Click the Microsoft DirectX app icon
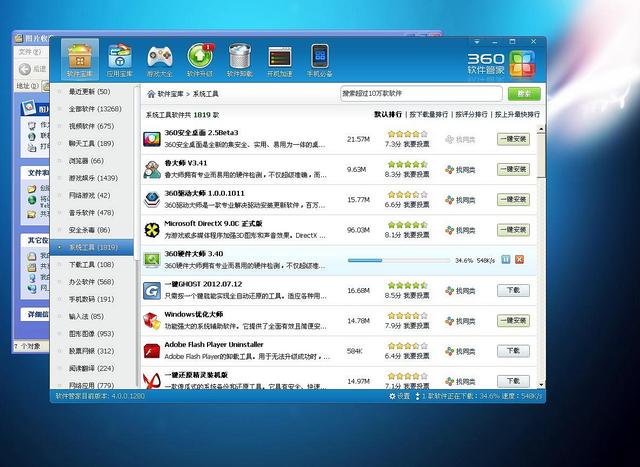This screenshot has height=467, width=640. coord(152,230)
